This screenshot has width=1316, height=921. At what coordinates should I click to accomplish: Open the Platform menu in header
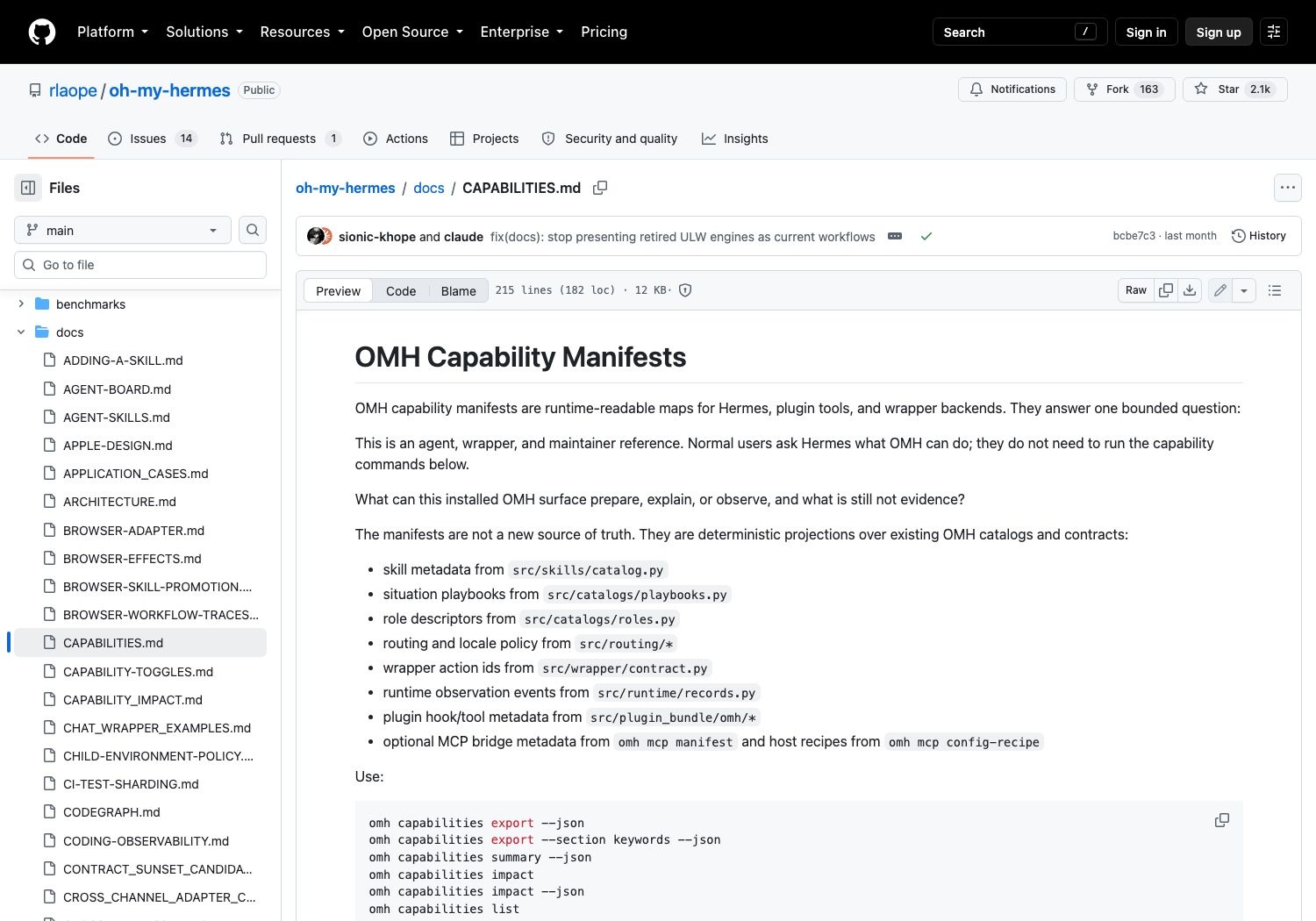112,32
